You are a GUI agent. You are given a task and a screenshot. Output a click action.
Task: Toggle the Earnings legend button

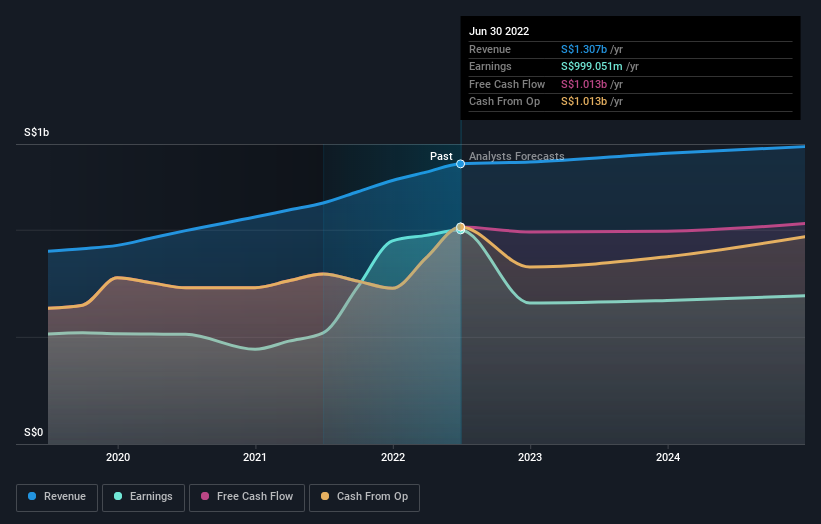point(143,497)
